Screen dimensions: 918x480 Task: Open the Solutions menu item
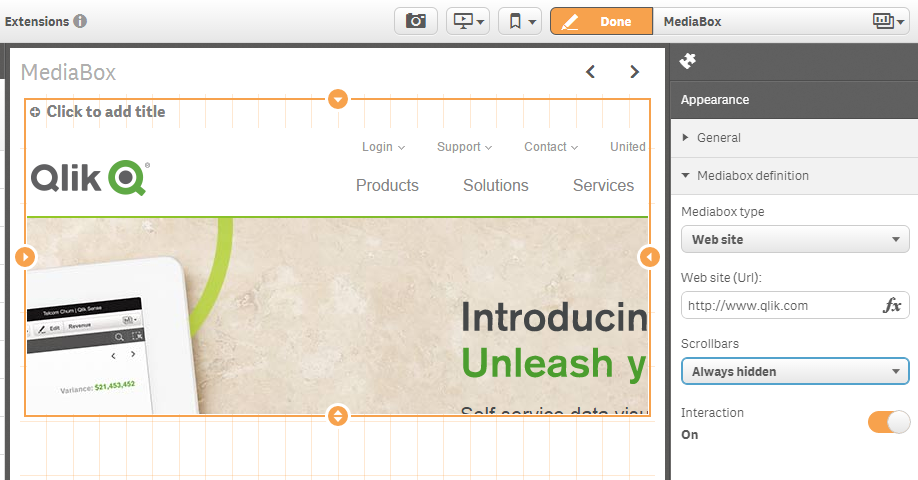click(496, 186)
